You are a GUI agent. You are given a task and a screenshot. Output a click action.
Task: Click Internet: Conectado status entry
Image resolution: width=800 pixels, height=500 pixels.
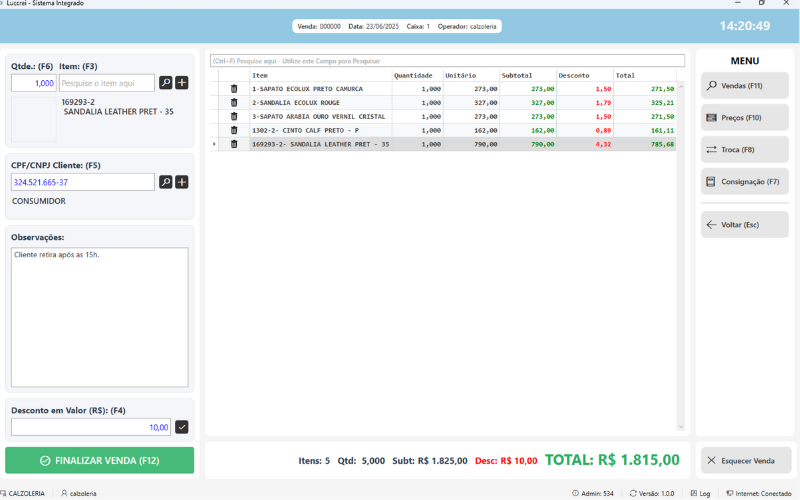[759, 493]
